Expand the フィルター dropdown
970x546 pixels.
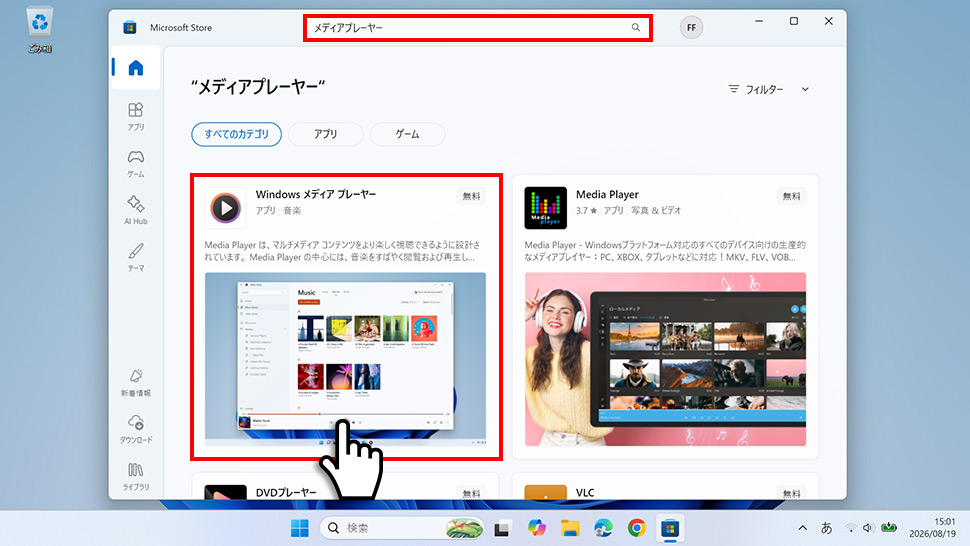click(x=769, y=89)
